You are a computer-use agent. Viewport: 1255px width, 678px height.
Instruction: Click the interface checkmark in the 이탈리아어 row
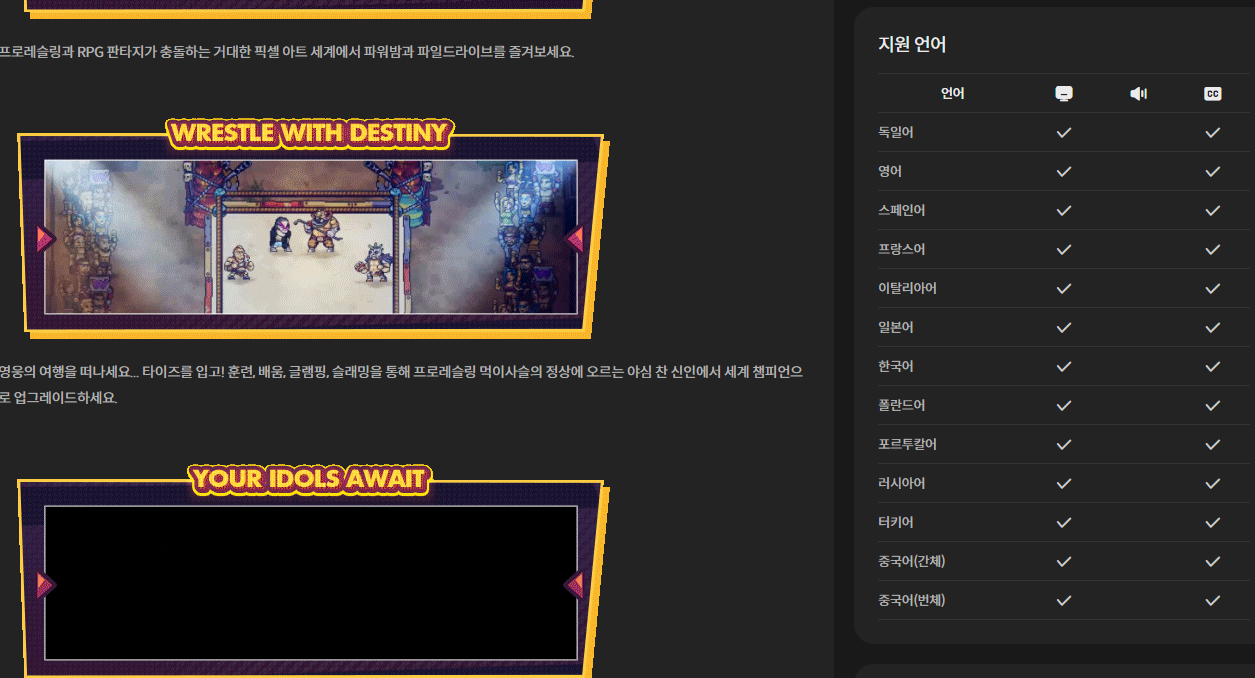1064,288
